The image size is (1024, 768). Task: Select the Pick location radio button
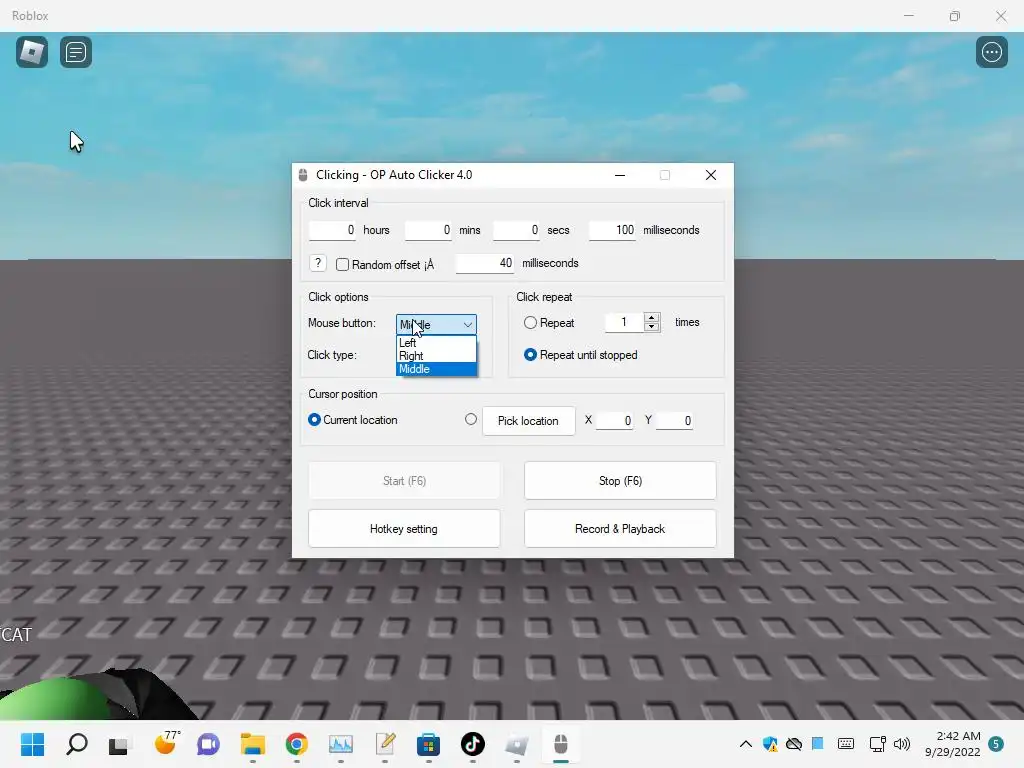(471, 420)
